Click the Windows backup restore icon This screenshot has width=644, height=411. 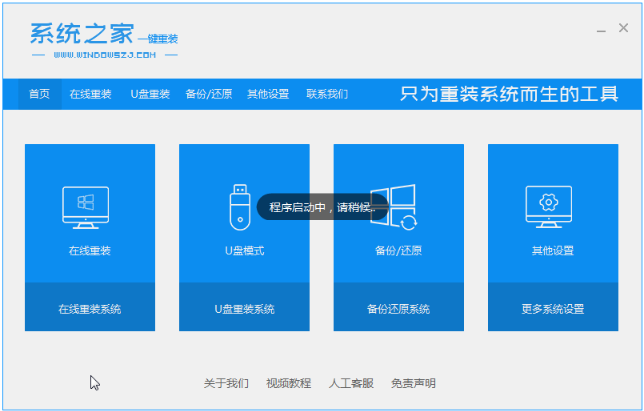tap(394, 207)
